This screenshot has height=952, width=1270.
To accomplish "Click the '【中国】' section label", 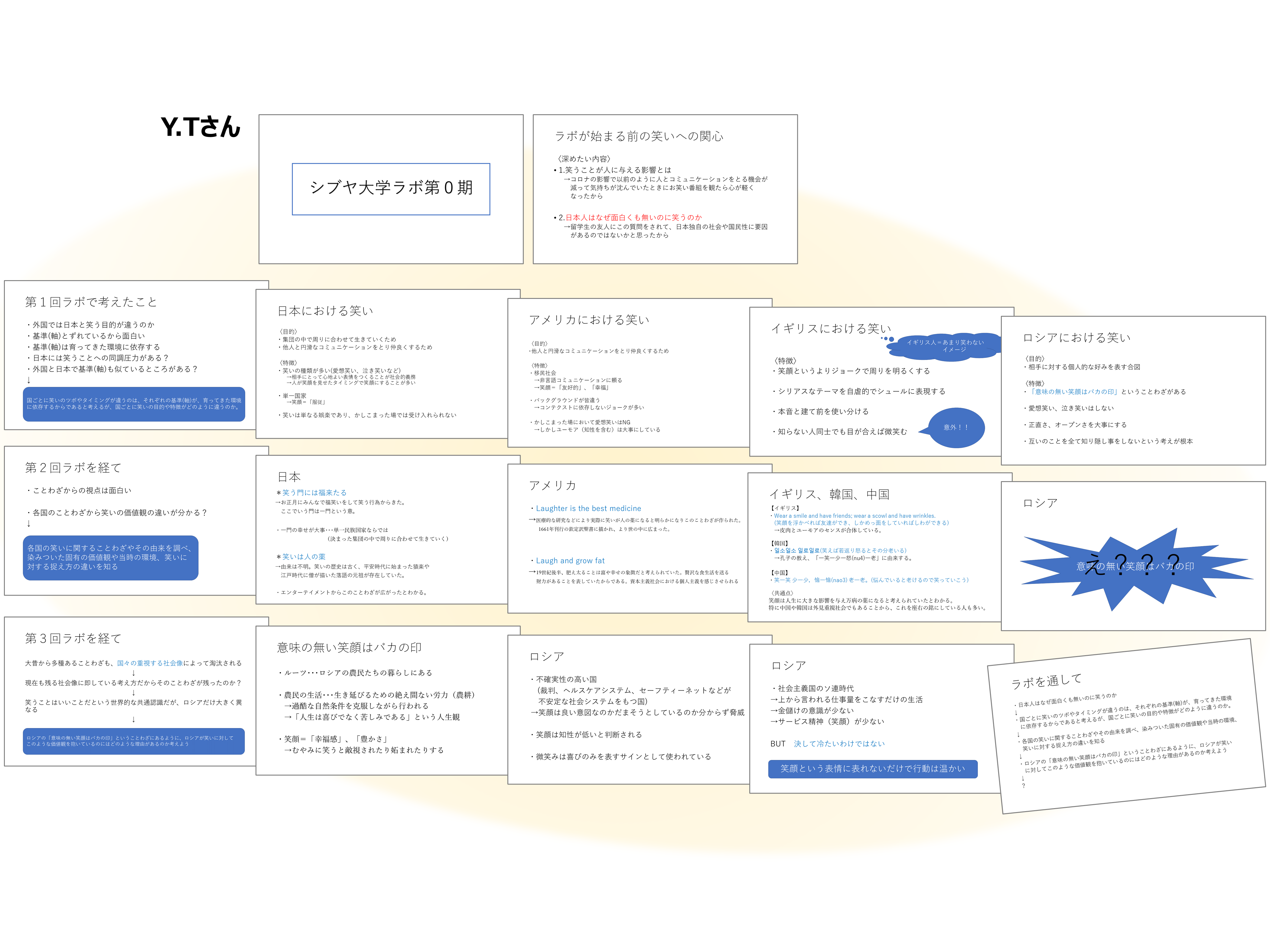I will pos(780,573).
